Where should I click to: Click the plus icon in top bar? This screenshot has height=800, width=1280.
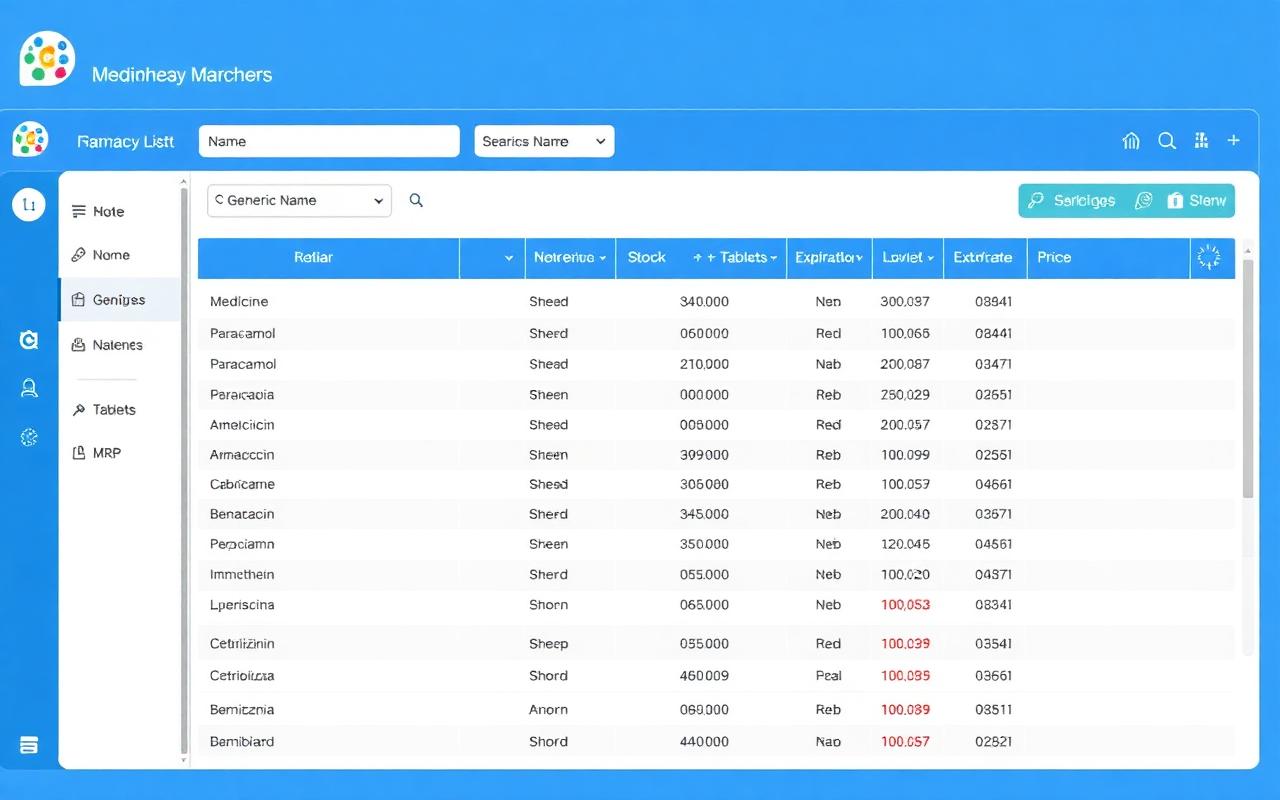tap(1234, 141)
